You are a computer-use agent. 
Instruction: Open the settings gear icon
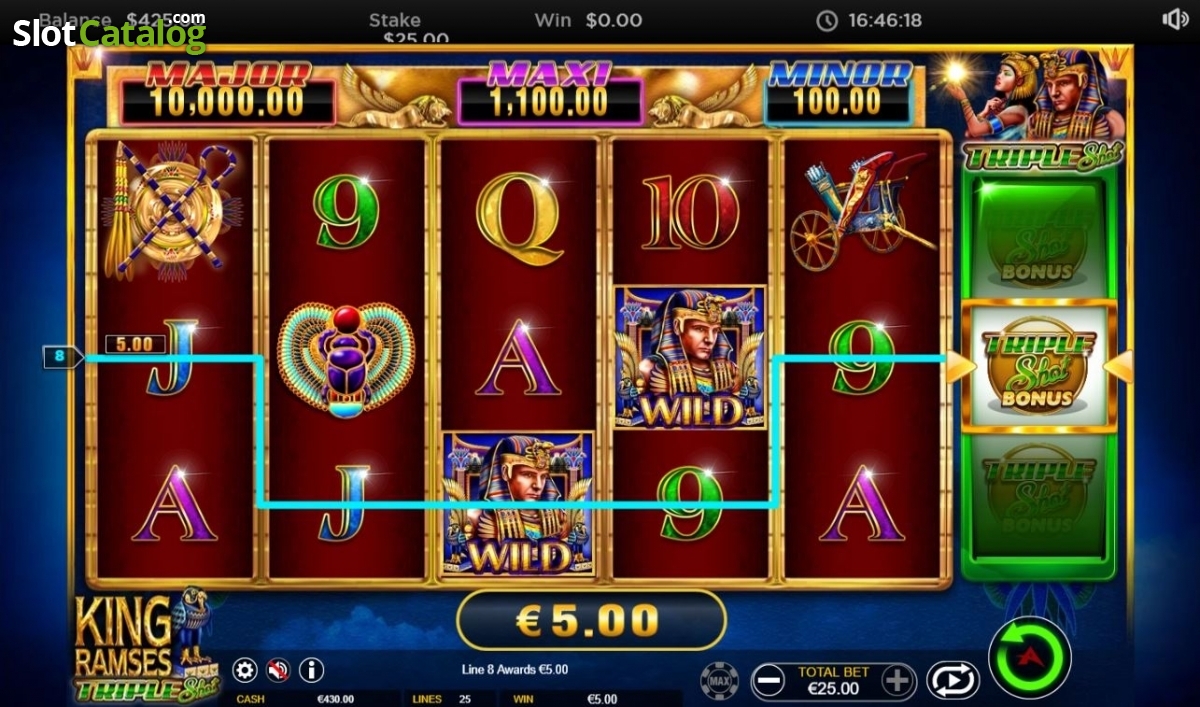[x=245, y=670]
